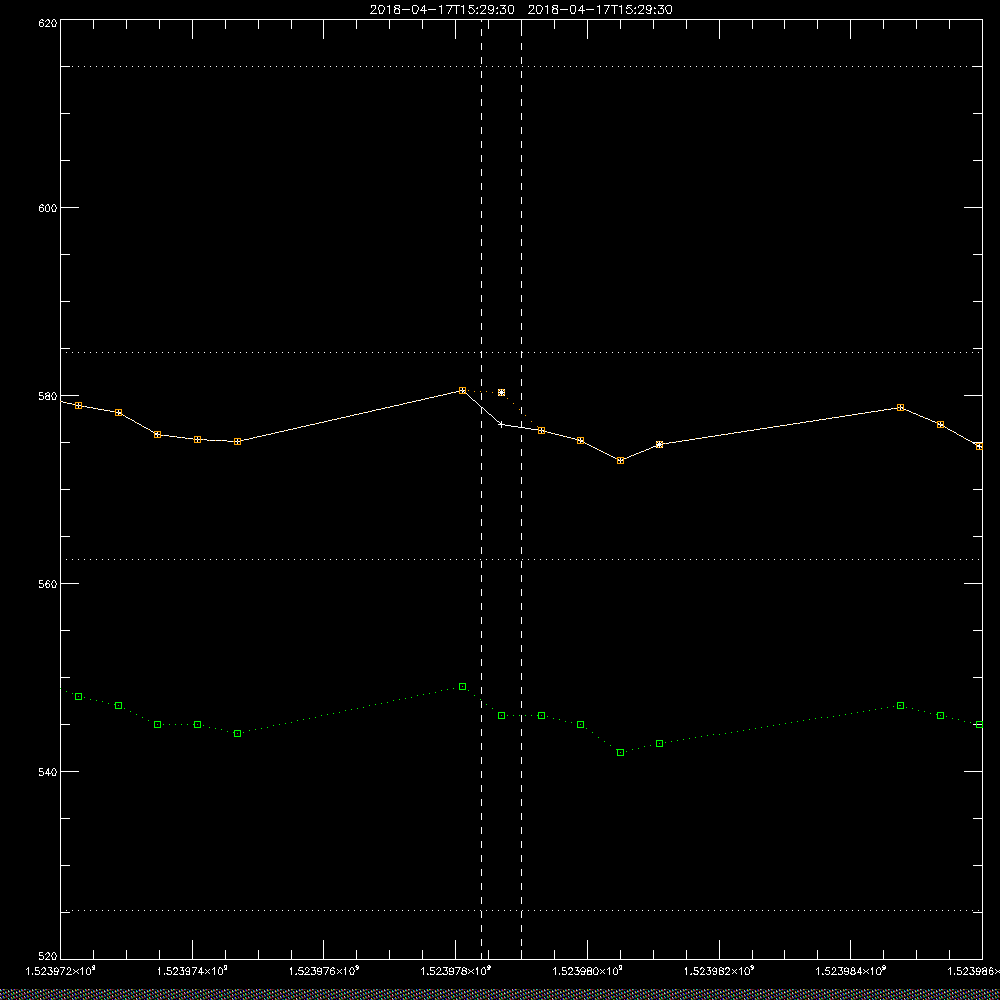
Task: Click x-axis label 1.523974×10⁹
Action: pos(192,971)
